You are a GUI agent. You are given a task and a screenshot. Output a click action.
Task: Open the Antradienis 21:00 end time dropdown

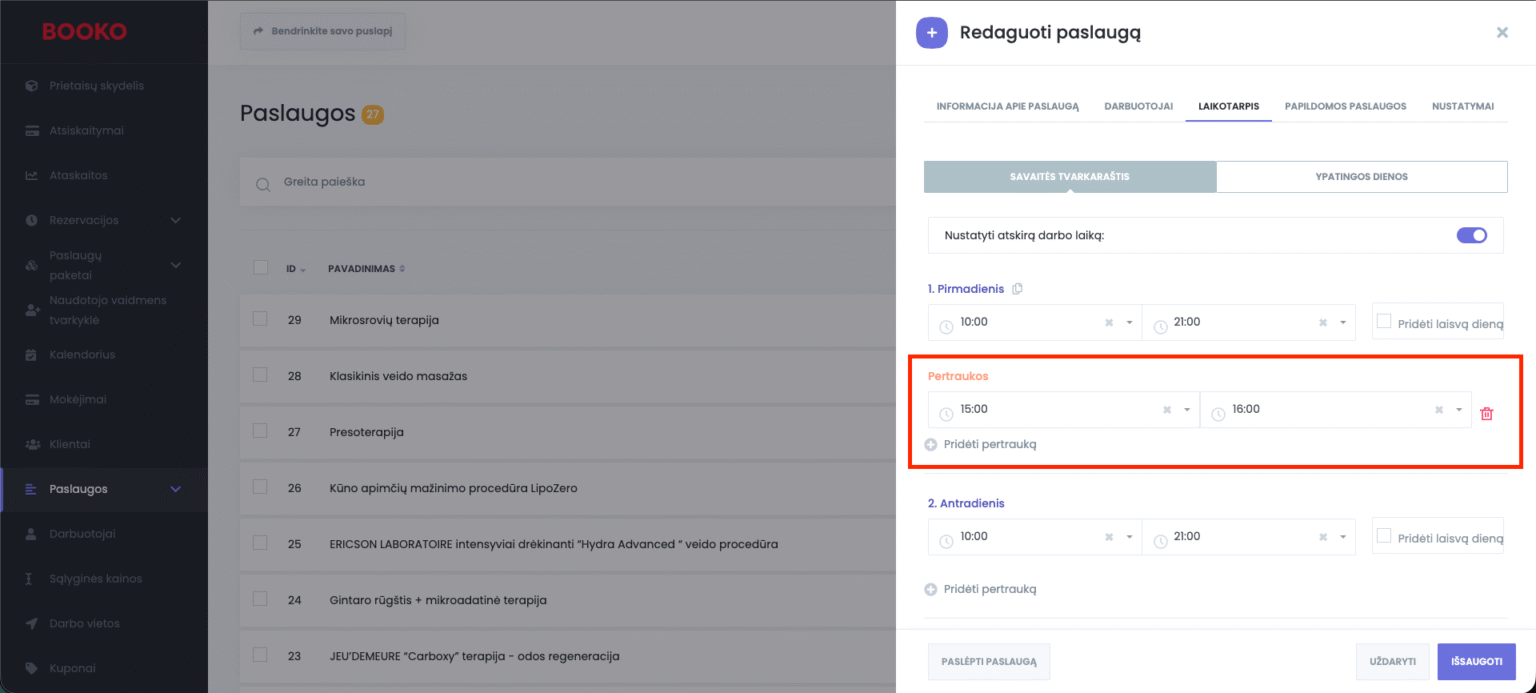(x=1343, y=537)
